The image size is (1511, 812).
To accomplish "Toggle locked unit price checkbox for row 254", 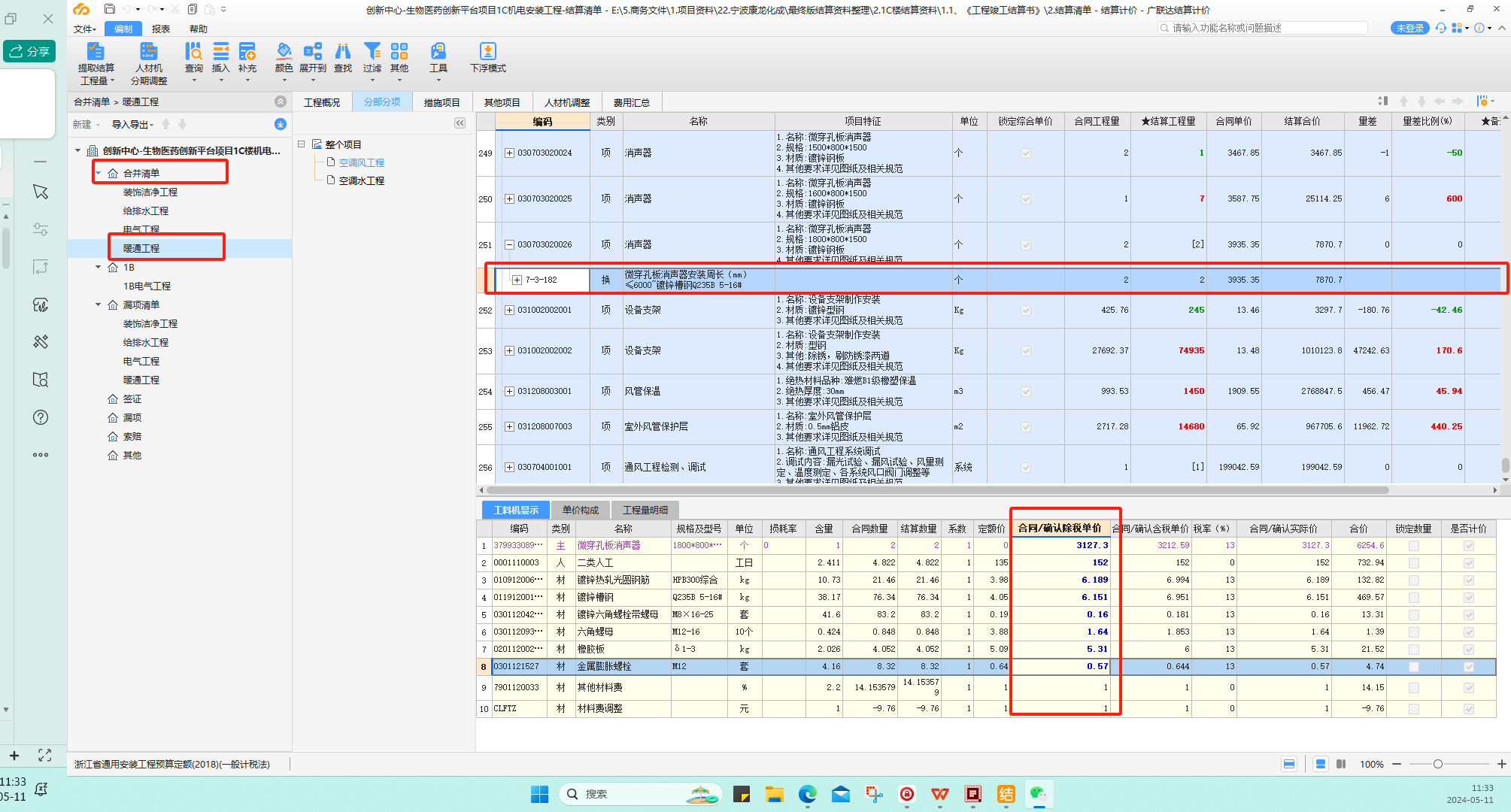I will [x=1026, y=392].
